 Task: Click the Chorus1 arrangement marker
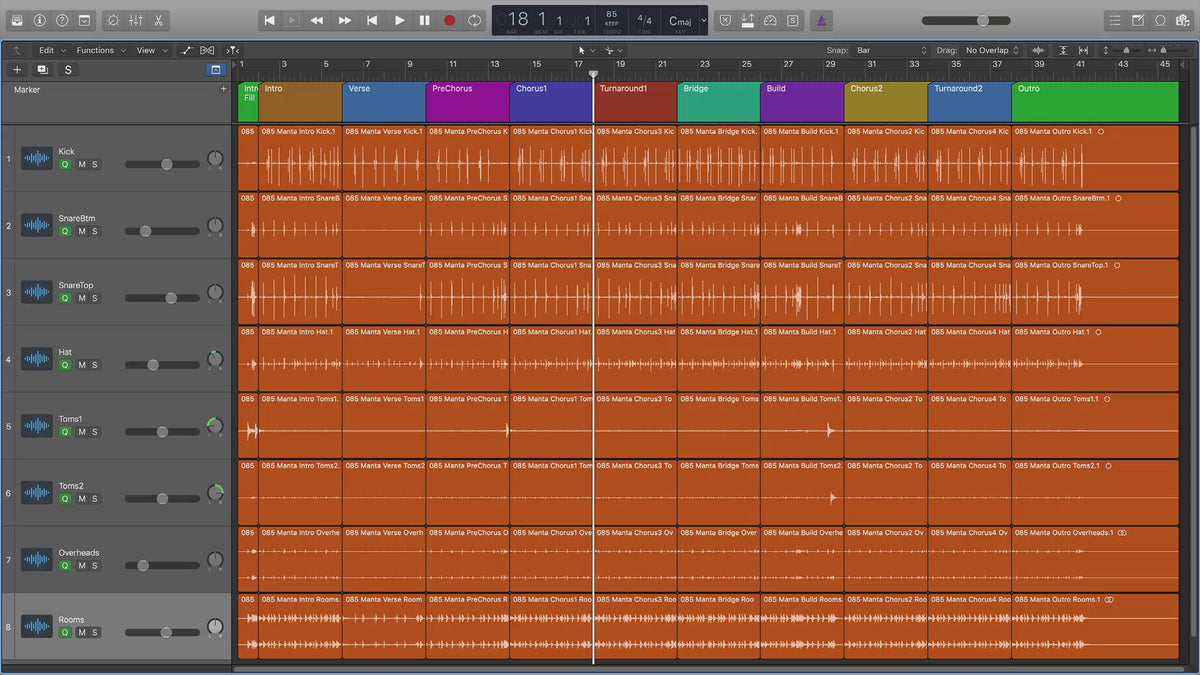(551, 102)
